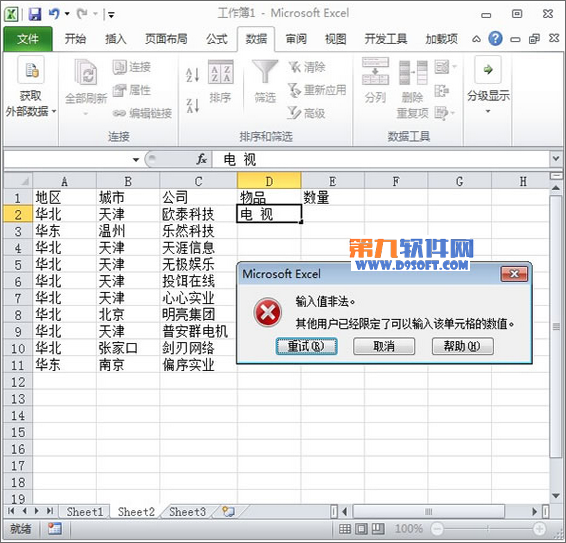Open the Sort (排序) dialog icon
This screenshot has width=566, height=543.
coord(221,72)
